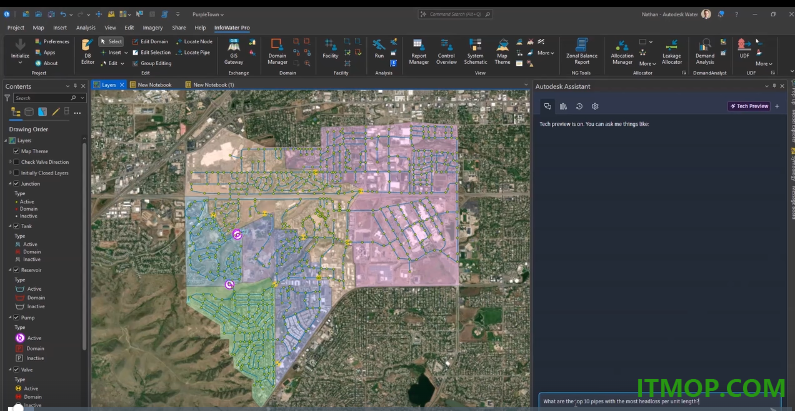Click the Locate Node tool
Image resolution: width=795 pixels, height=411 pixels.
[195, 42]
